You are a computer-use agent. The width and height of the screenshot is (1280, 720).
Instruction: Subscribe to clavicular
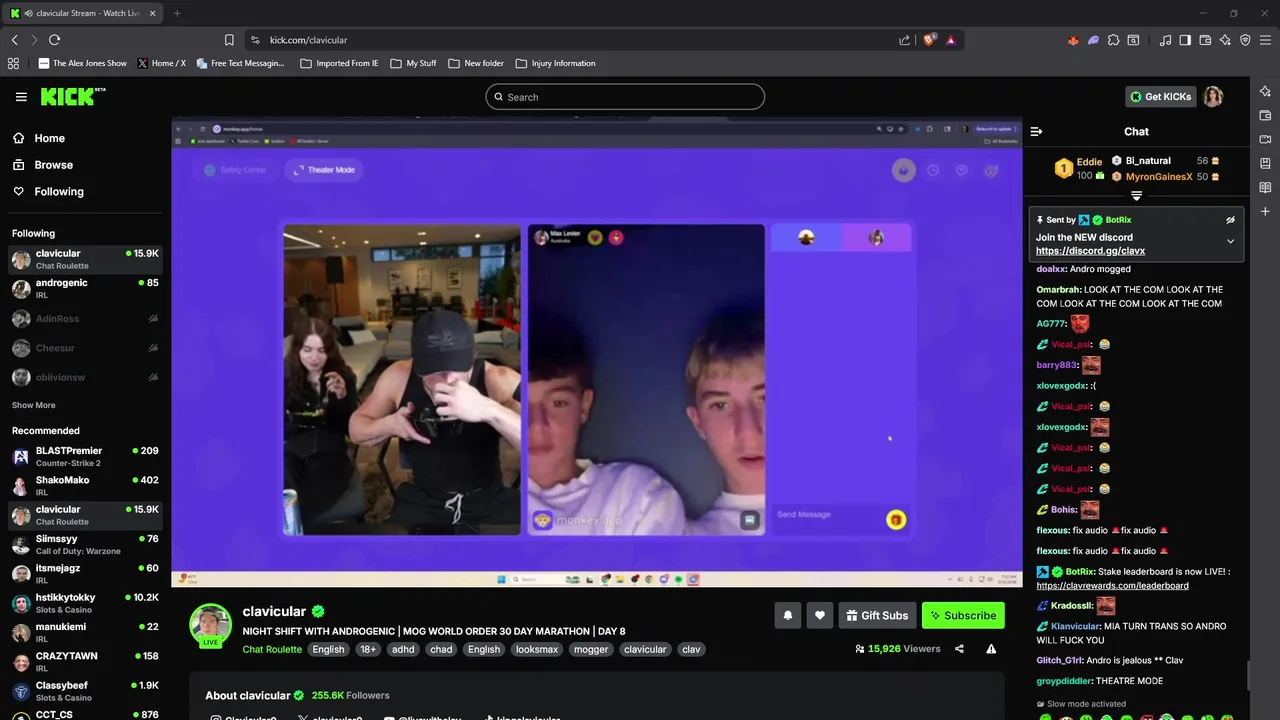[963, 615]
